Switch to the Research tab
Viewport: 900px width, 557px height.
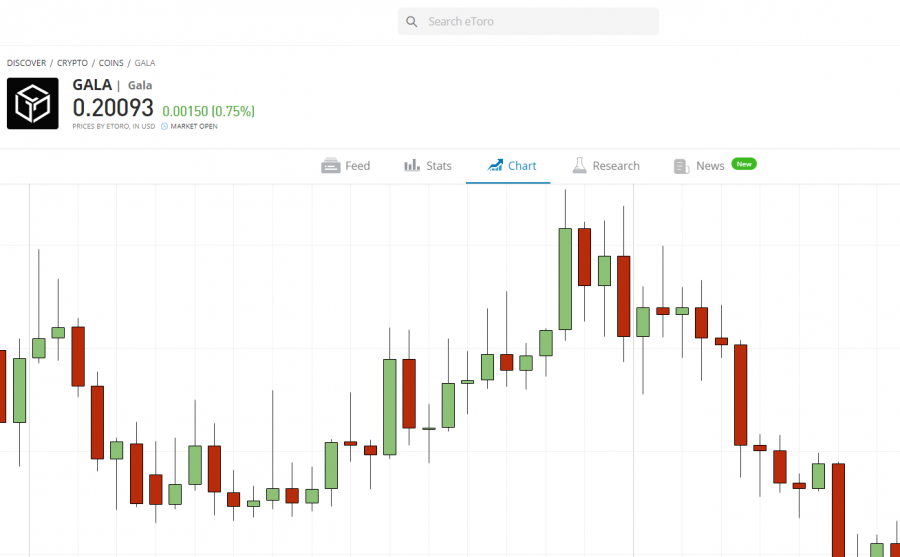[606, 166]
